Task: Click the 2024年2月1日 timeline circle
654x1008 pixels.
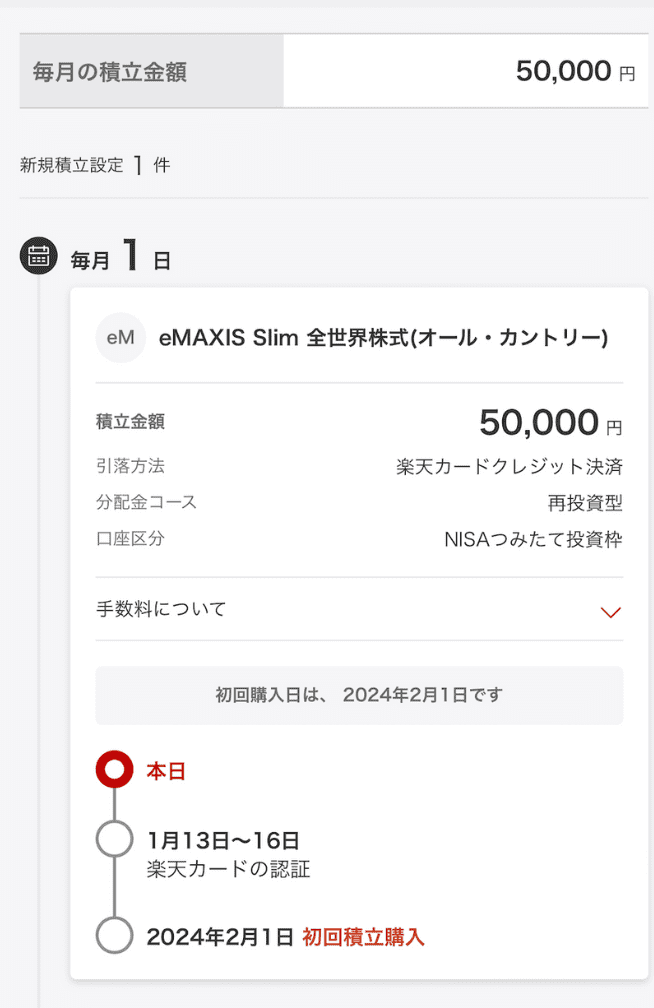Action: [x=114, y=935]
